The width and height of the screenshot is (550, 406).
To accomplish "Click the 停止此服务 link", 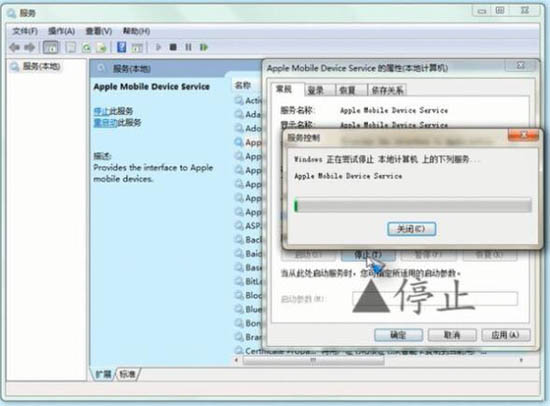I will pyautogui.click(x=113, y=111).
